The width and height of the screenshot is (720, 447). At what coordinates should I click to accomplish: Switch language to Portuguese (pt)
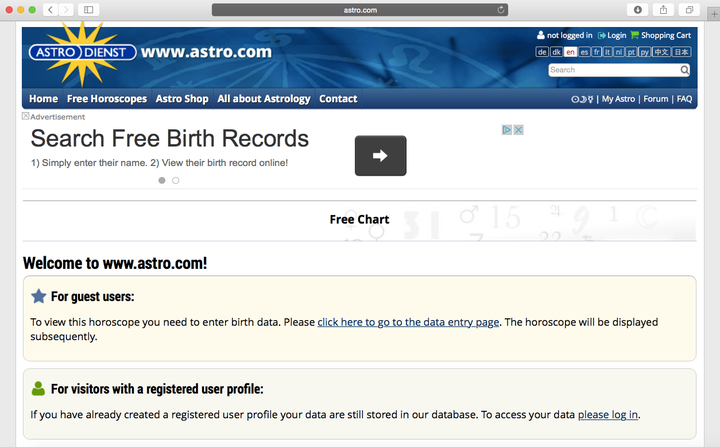(x=632, y=52)
